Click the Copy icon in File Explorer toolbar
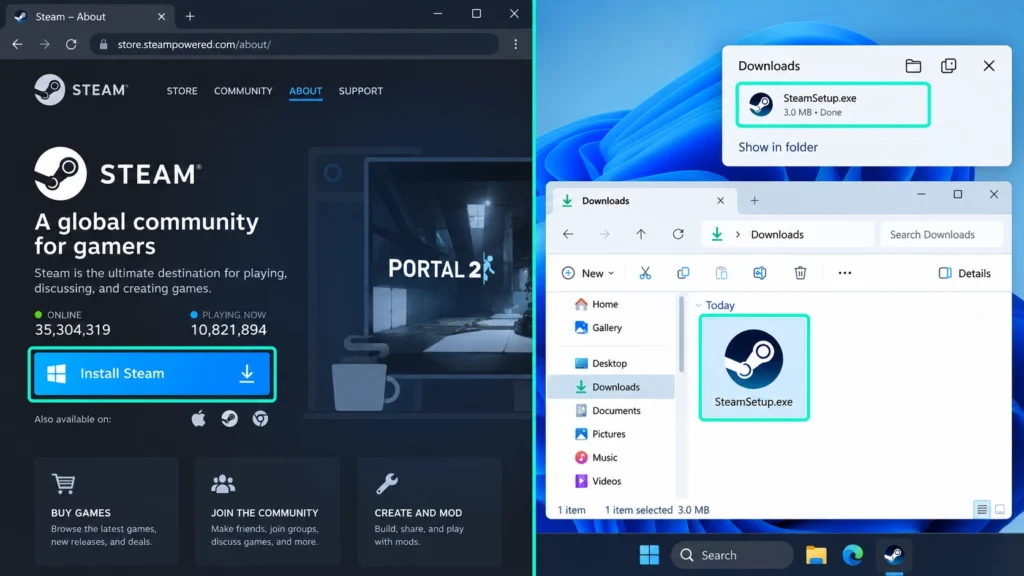Viewport: 1024px width, 576px height. 683,273
